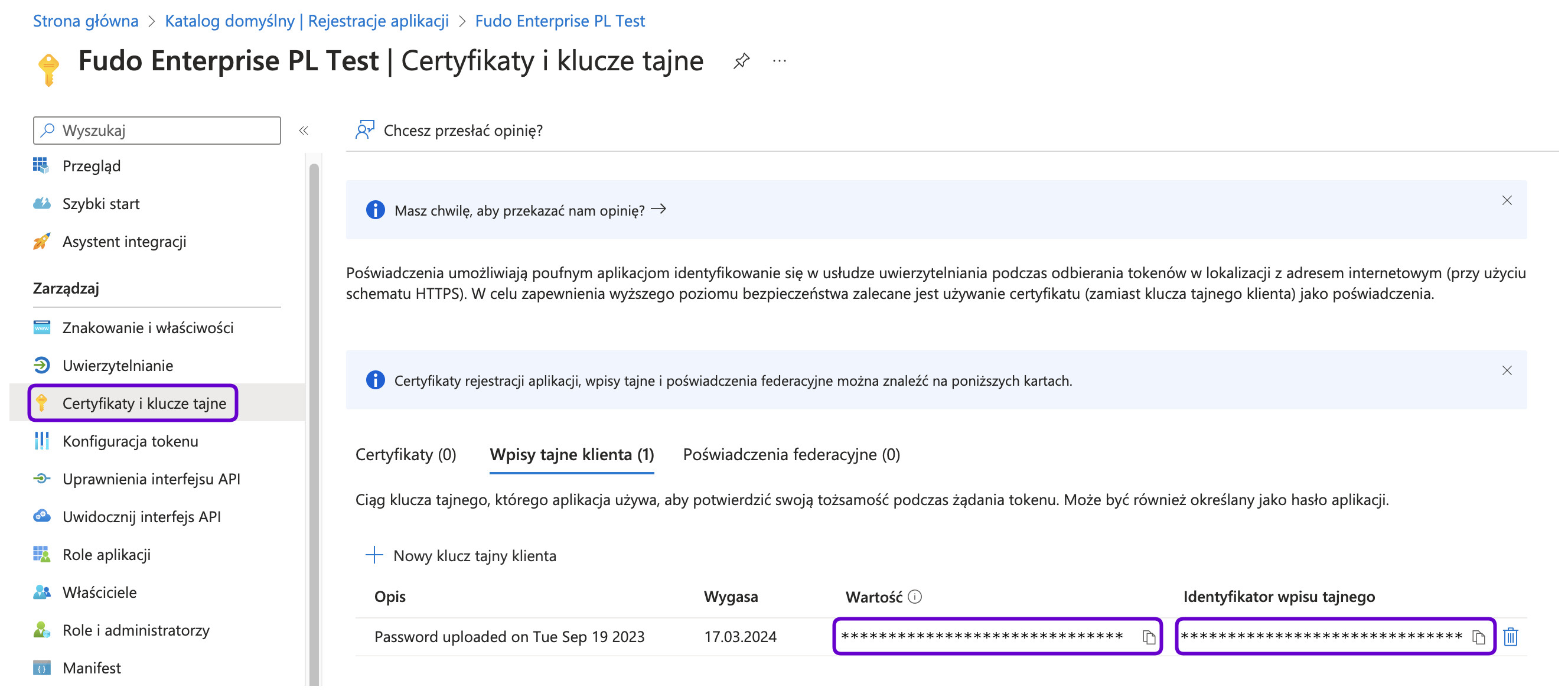This screenshot has height=700, width=1568.
Task: Click the Role aplikacji icon
Action: 41,555
